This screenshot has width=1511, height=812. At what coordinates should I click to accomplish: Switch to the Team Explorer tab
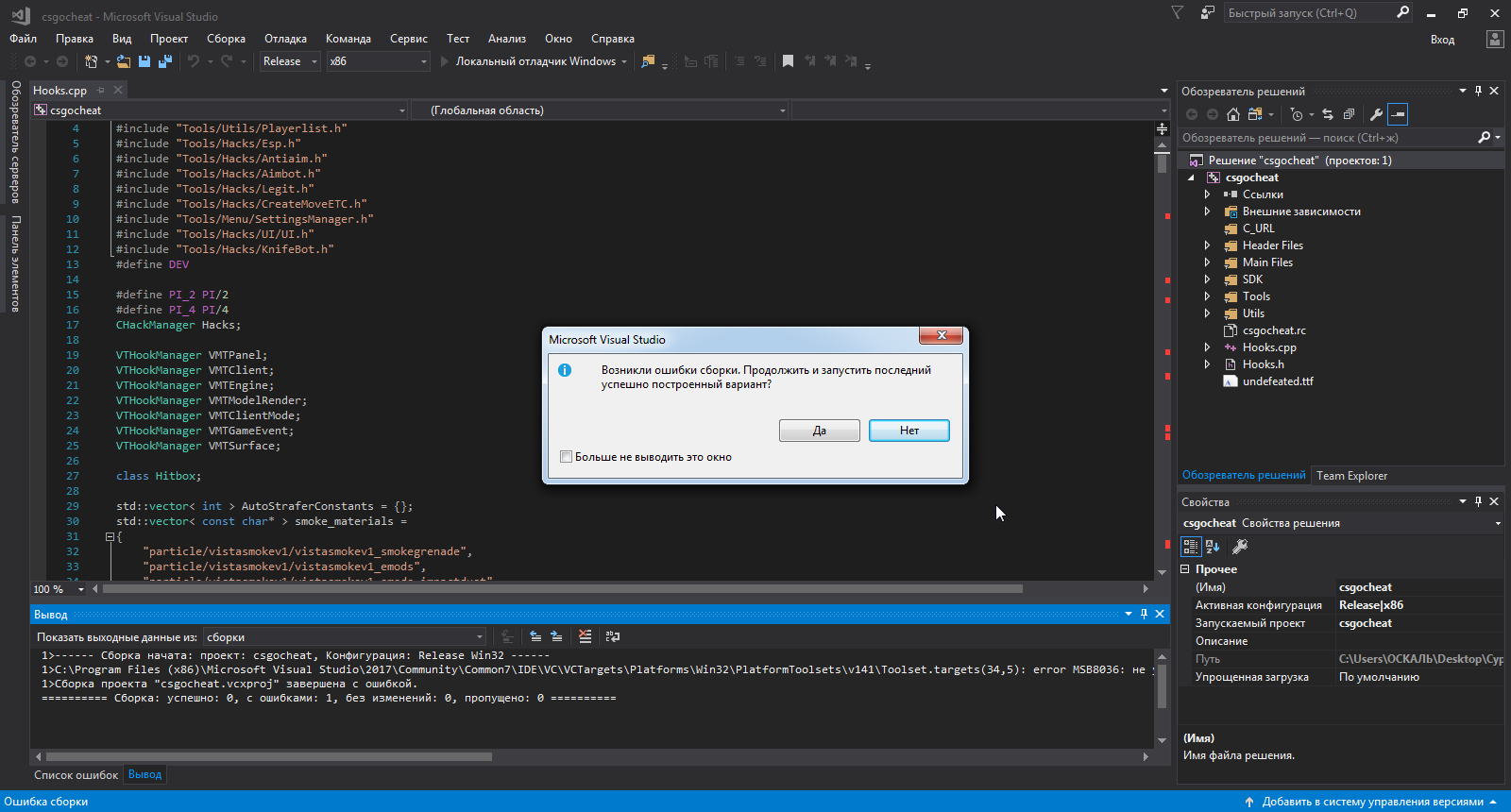point(1351,476)
